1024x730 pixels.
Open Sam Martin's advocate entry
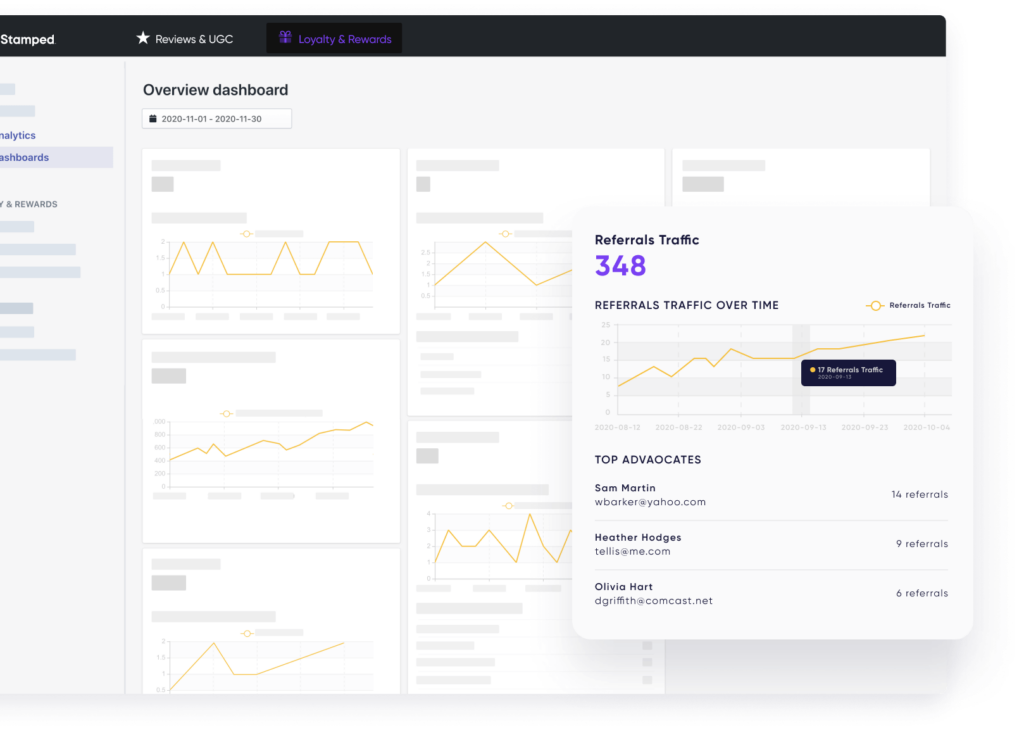tap(625, 488)
